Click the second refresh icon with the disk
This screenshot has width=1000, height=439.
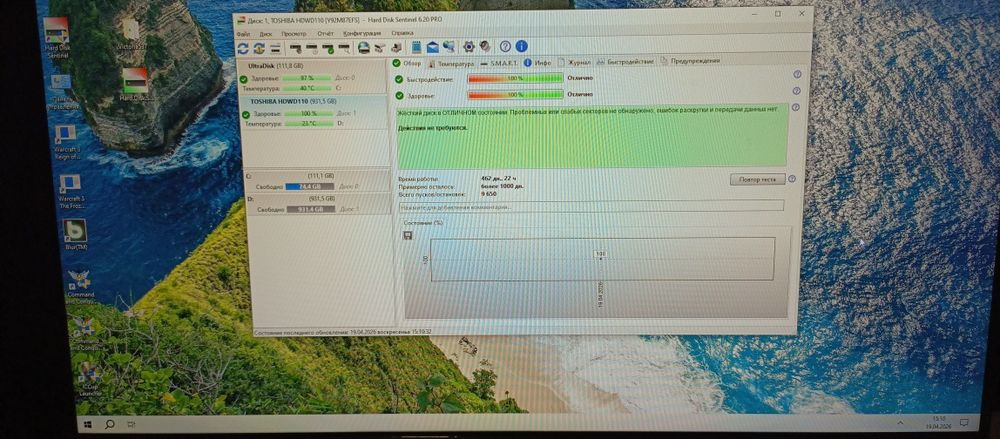click(259, 48)
